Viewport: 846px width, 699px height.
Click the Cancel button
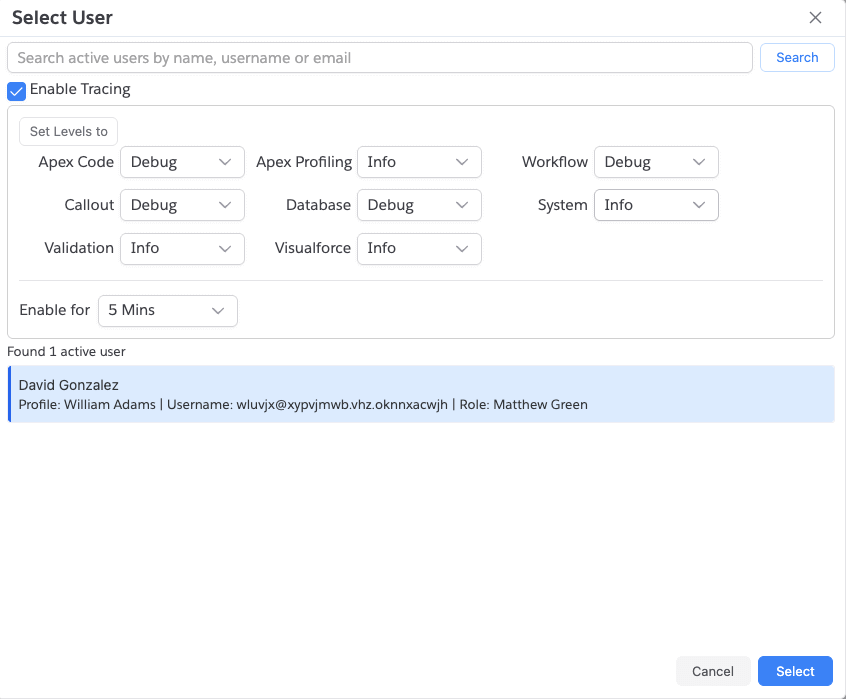[713, 671]
